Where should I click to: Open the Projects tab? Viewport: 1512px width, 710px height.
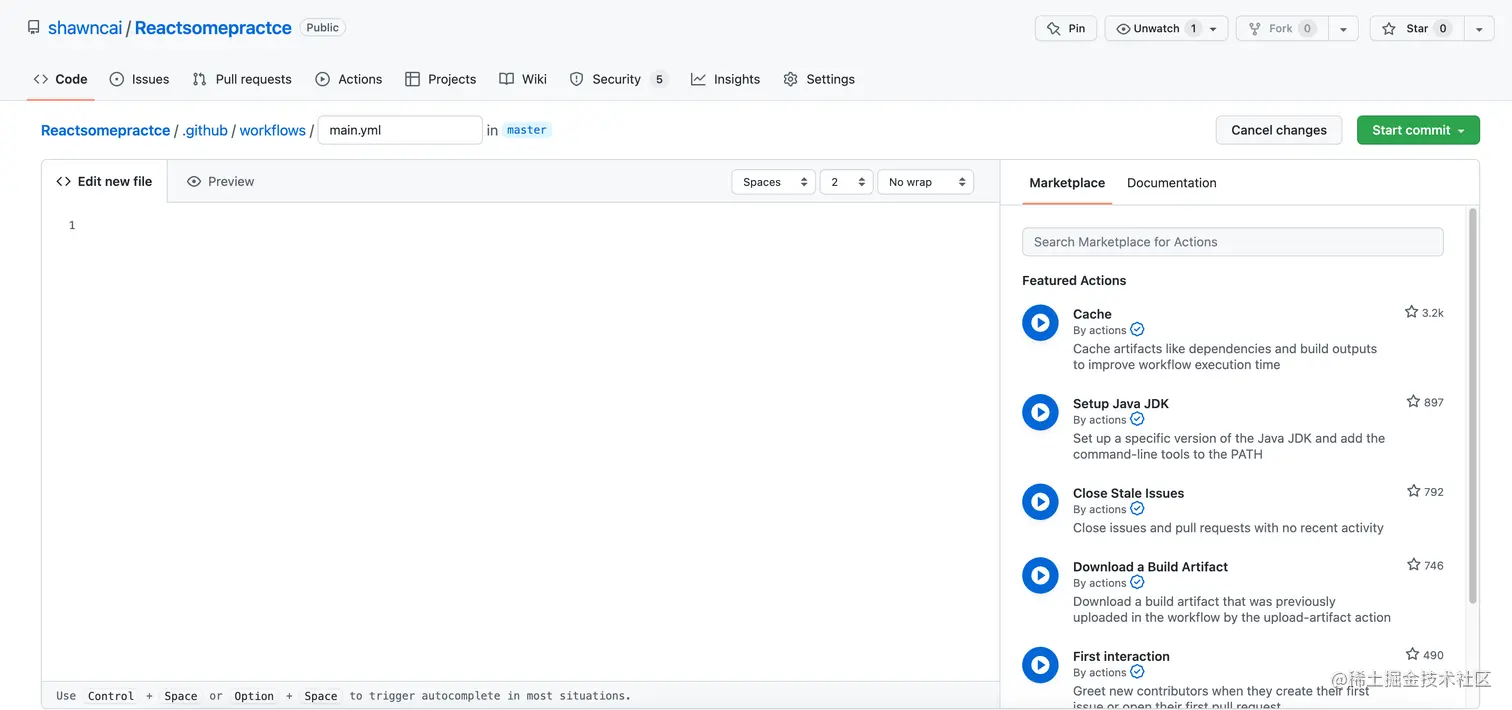(440, 79)
